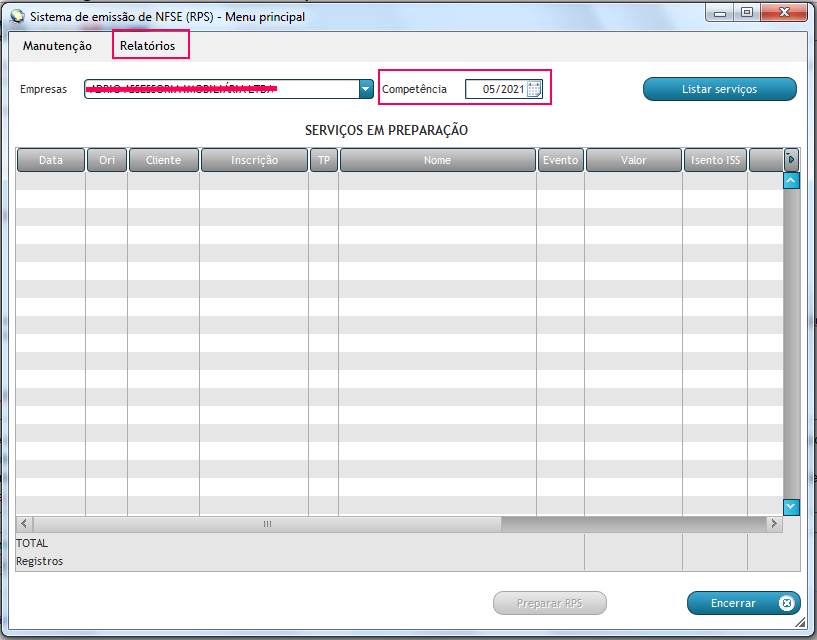Click the Nome column header
This screenshot has width=817, height=640.
(437, 160)
